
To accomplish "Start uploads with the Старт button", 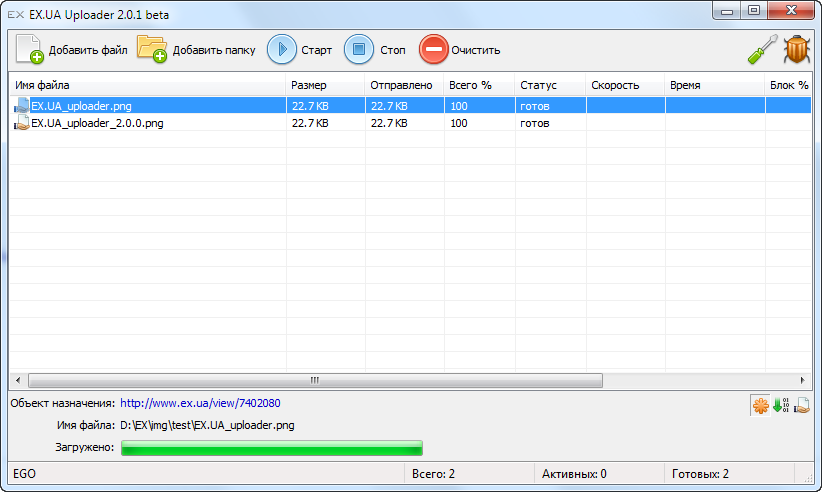I will [299, 50].
